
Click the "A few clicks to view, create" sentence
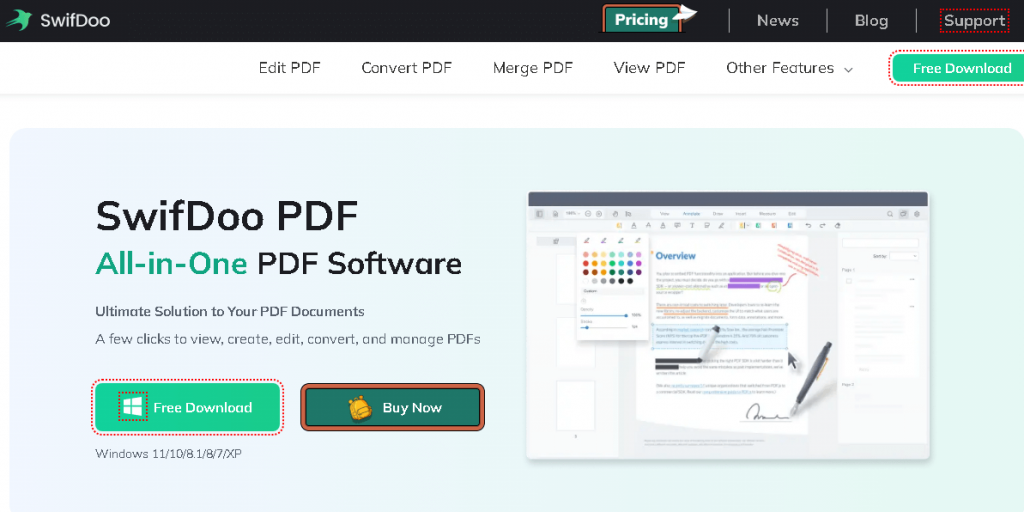[x=288, y=339]
